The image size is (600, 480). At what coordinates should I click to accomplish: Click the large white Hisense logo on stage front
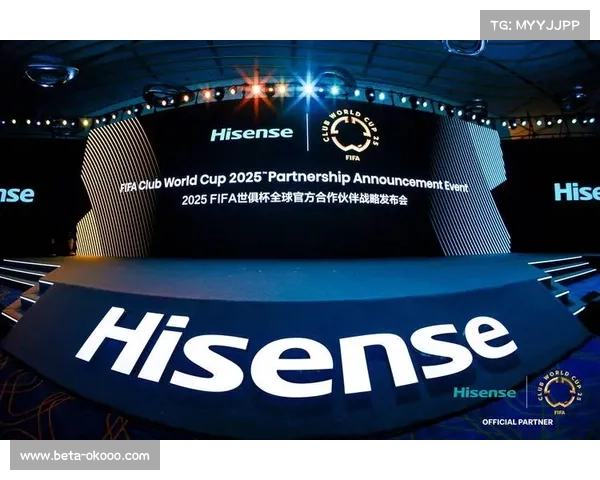coord(297,352)
